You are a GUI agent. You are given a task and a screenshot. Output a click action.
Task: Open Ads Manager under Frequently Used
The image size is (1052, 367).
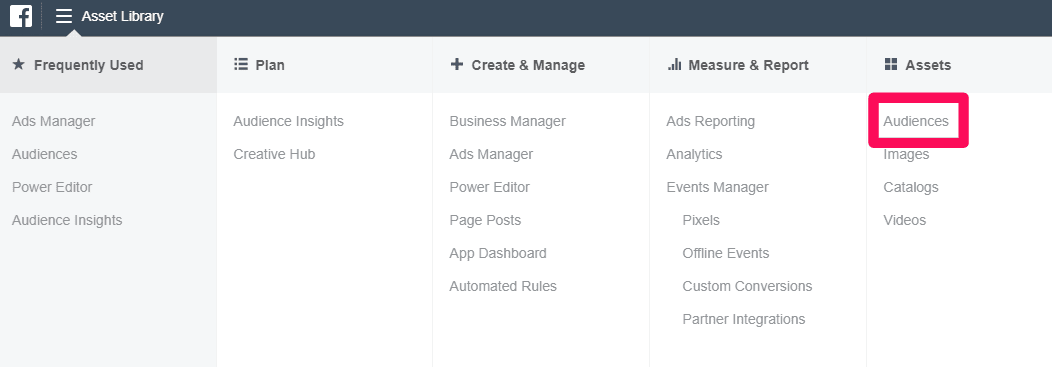click(54, 121)
